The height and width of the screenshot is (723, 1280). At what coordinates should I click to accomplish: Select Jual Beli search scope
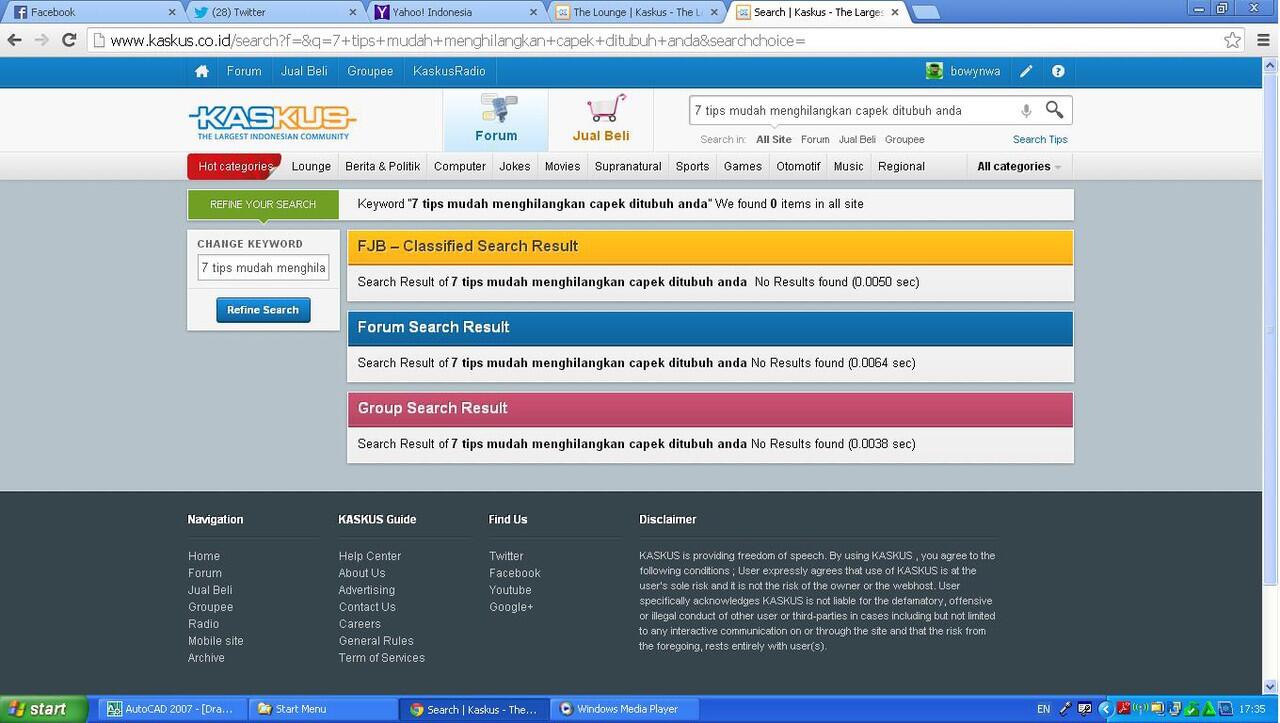pyautogui.click(x=857, y=140)
